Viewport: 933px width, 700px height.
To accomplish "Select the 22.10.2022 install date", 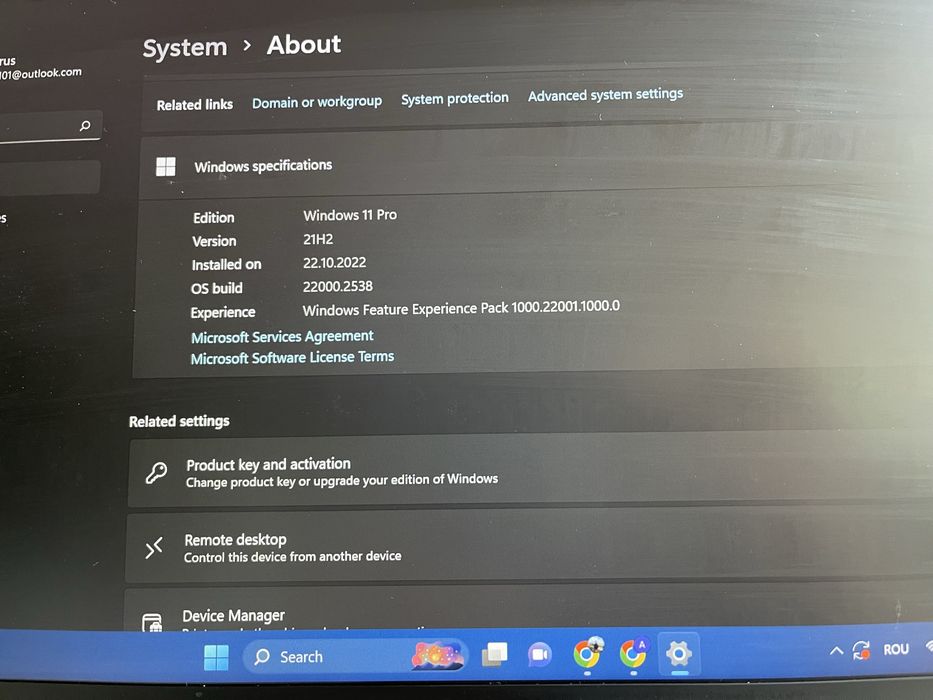I will [334, 262].
